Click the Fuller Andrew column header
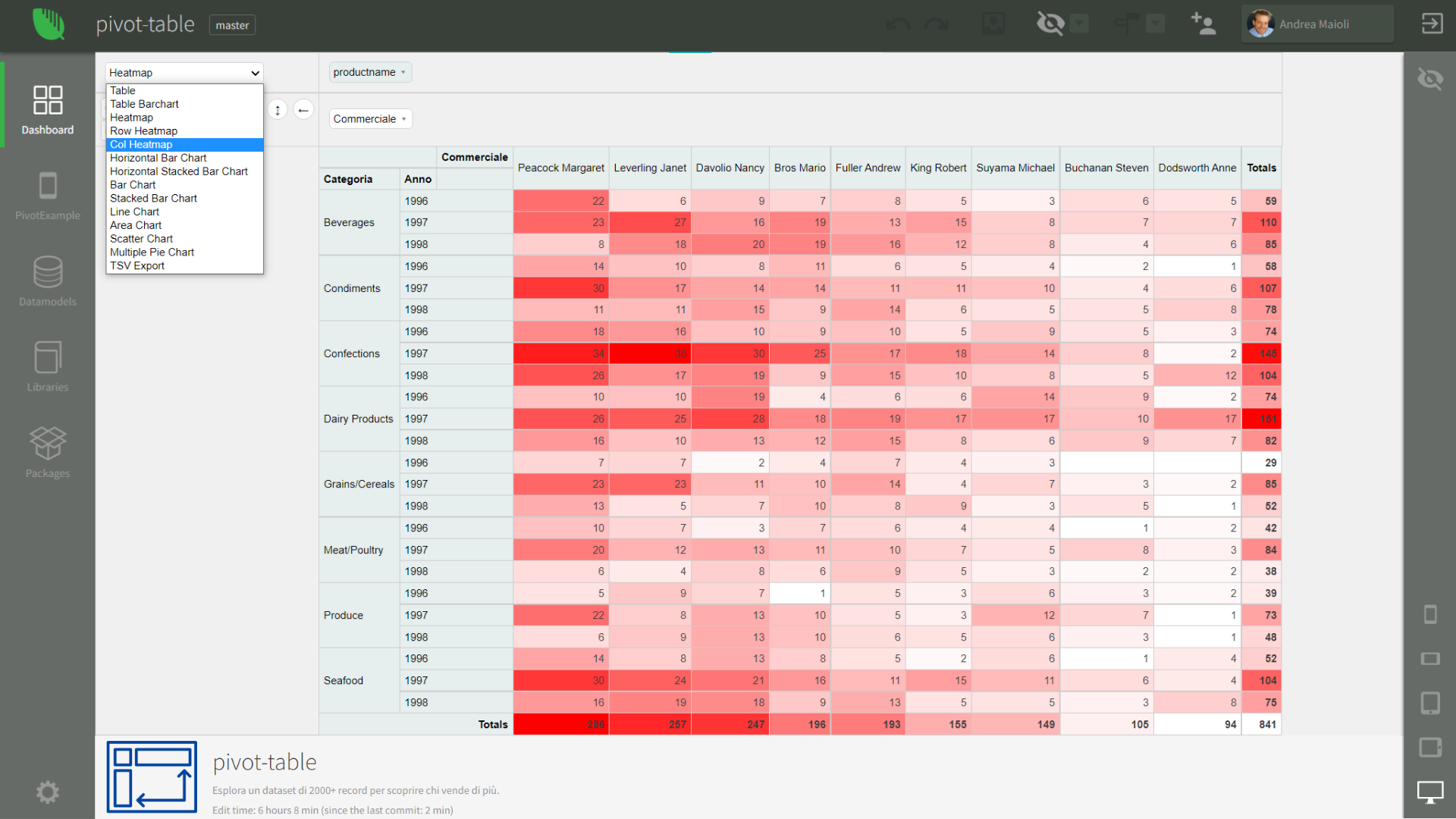 [868, 168]
